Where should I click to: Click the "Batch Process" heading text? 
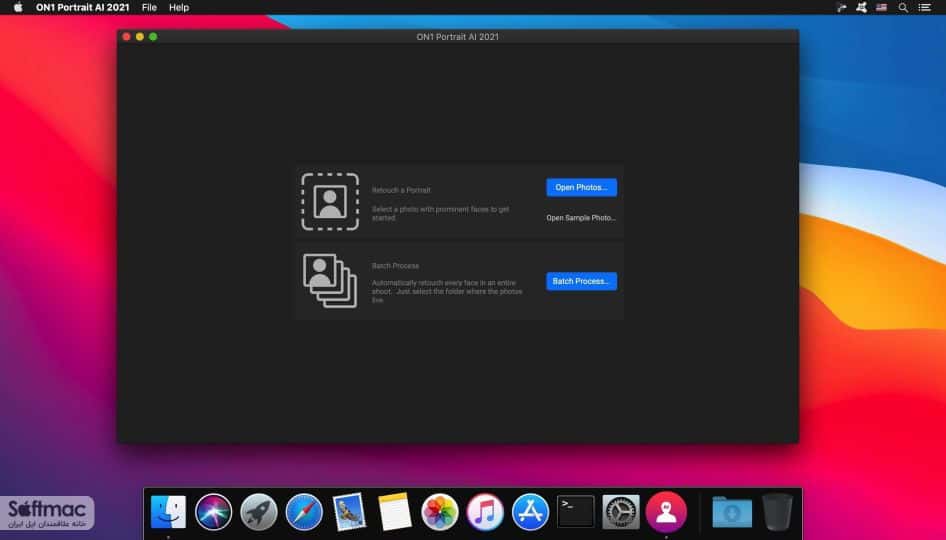click(x=395, y=265)
